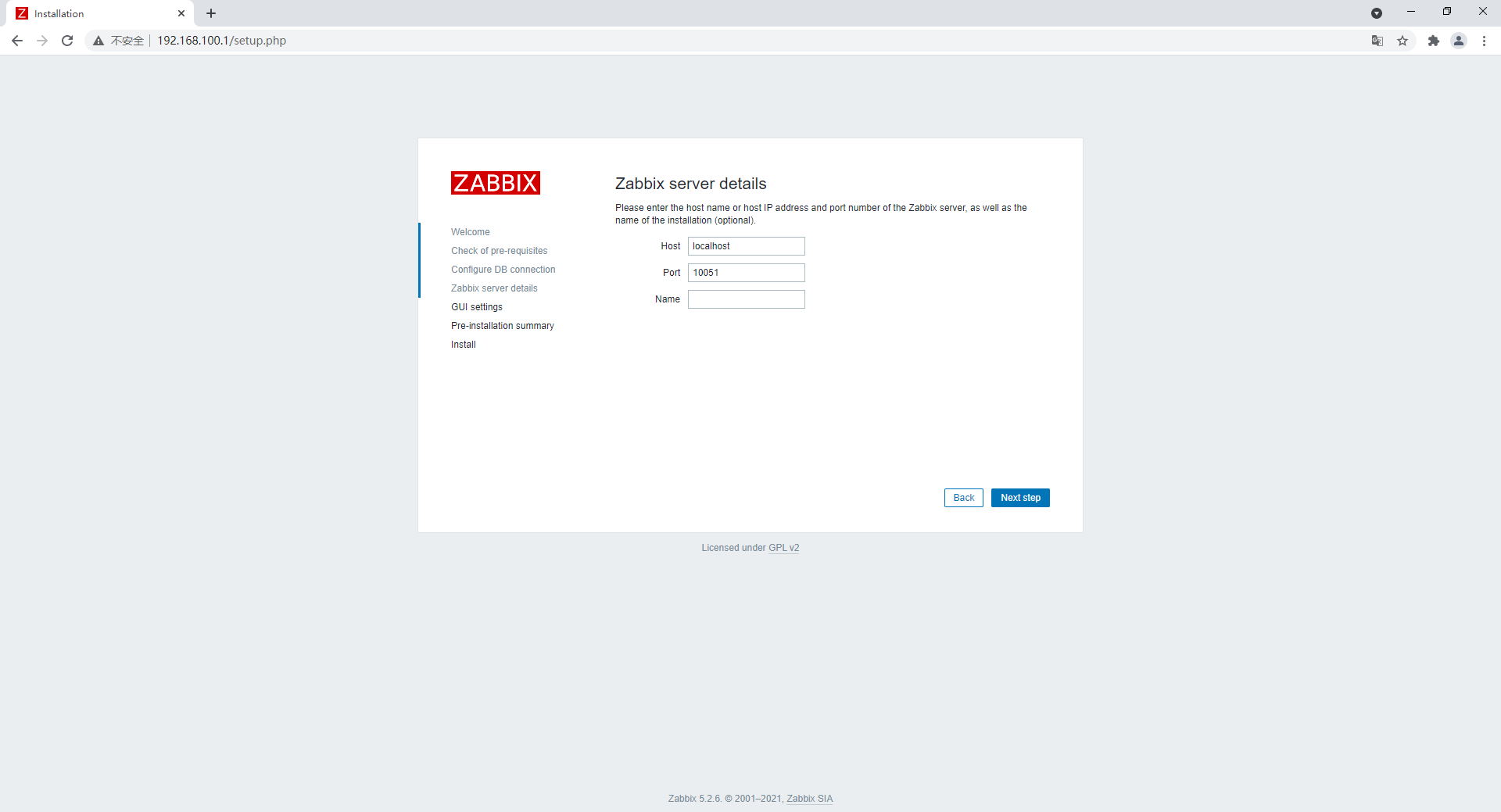The width and height of the screenshot is (1501, 812).
Task: Bookmark this page with the star icon
Action: click(x=1402, y=41)
